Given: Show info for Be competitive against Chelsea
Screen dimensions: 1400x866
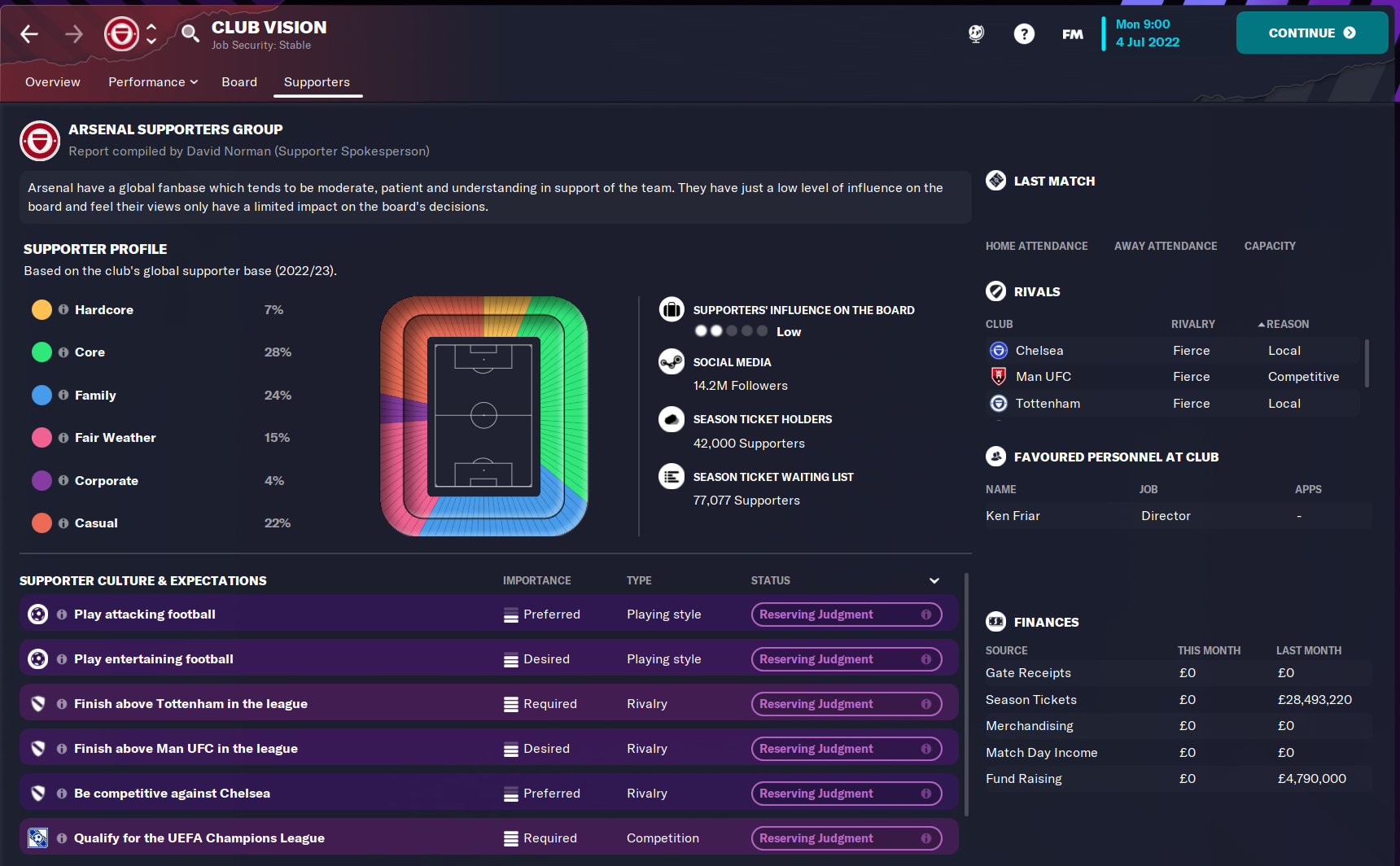Looking at the screenshot, I should tap(62, 794).
